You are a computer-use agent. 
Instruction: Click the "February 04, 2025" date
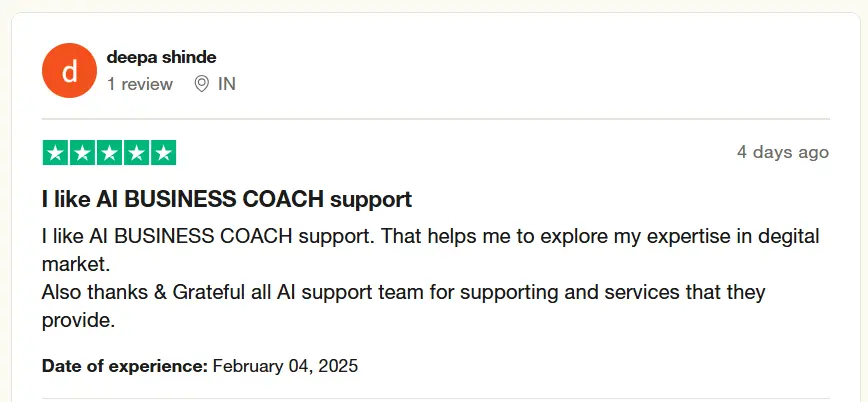click(285, 366)
